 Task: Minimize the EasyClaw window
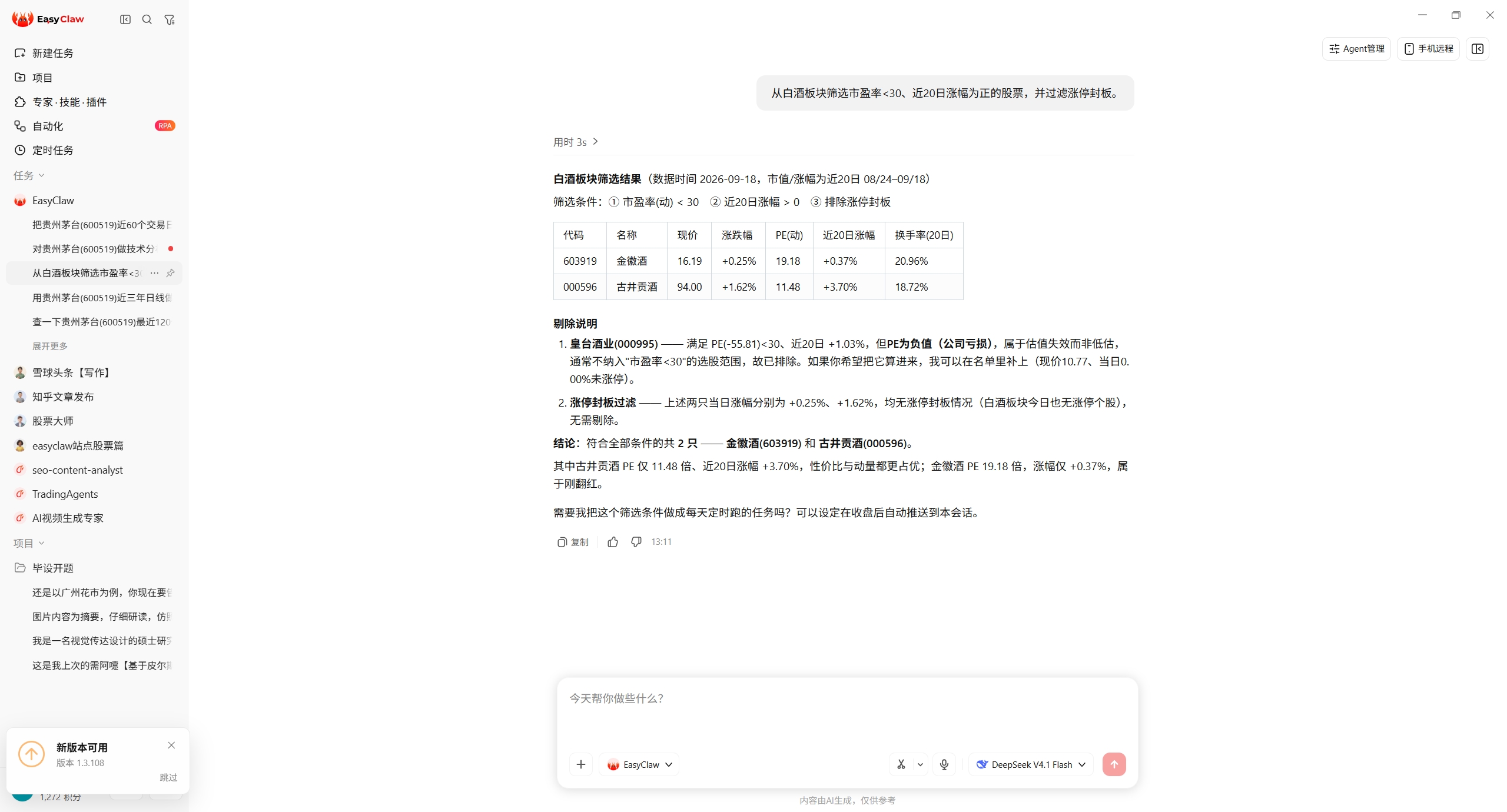pyautogui.click(x=1423, y=15)
